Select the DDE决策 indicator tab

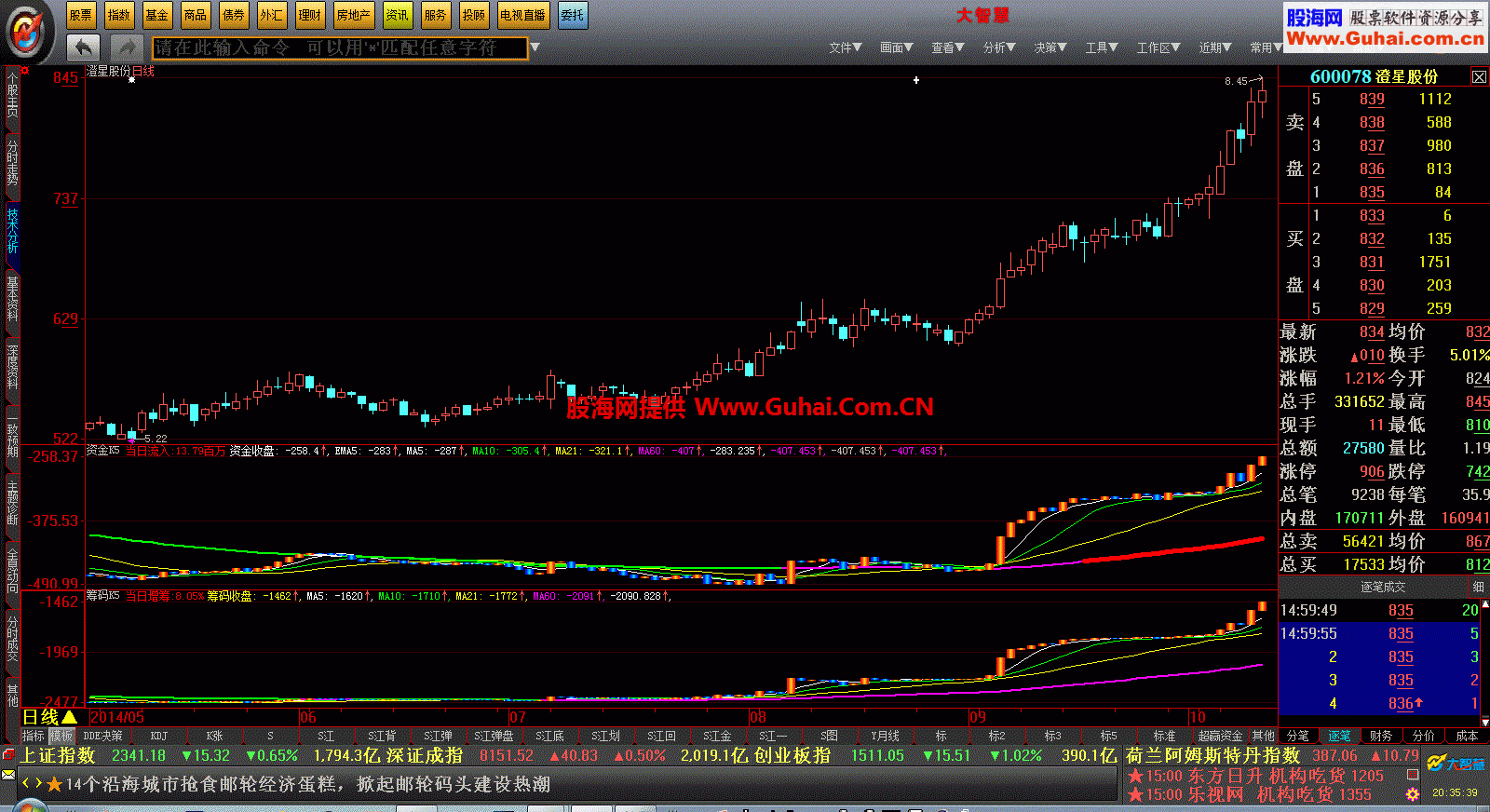pyautogui.click(x=102, y=736)
